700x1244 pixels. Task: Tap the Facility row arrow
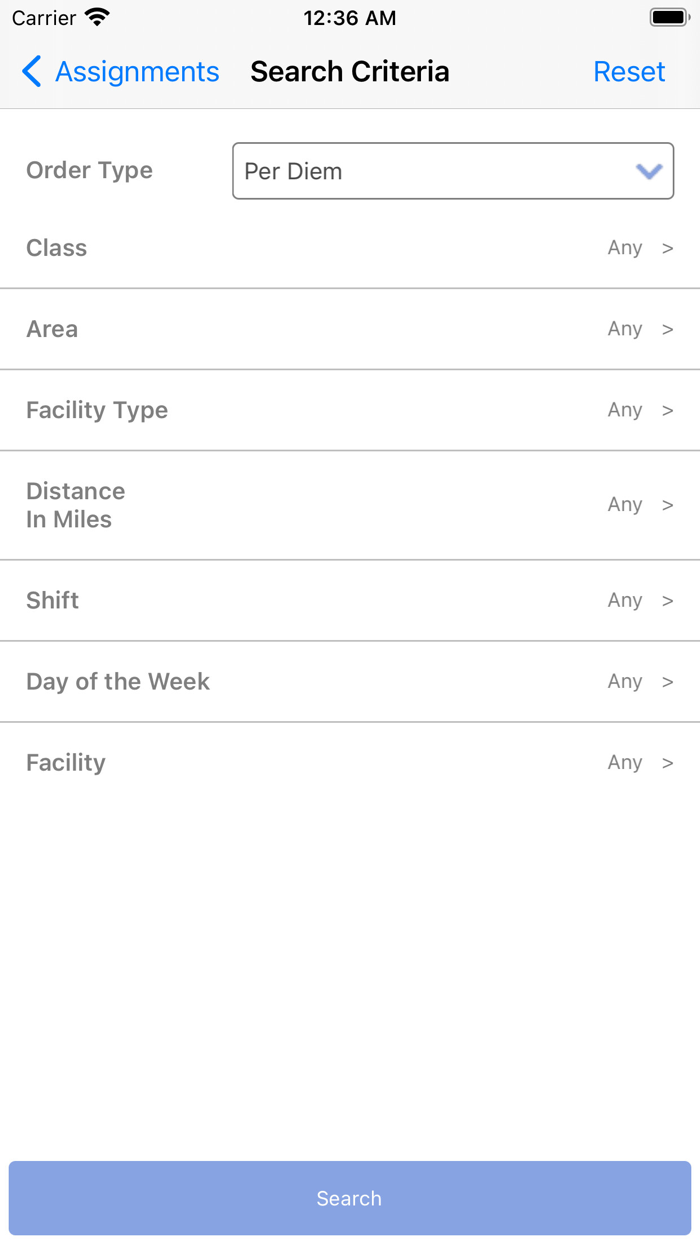pyautogui.click(x=668, y=763)
